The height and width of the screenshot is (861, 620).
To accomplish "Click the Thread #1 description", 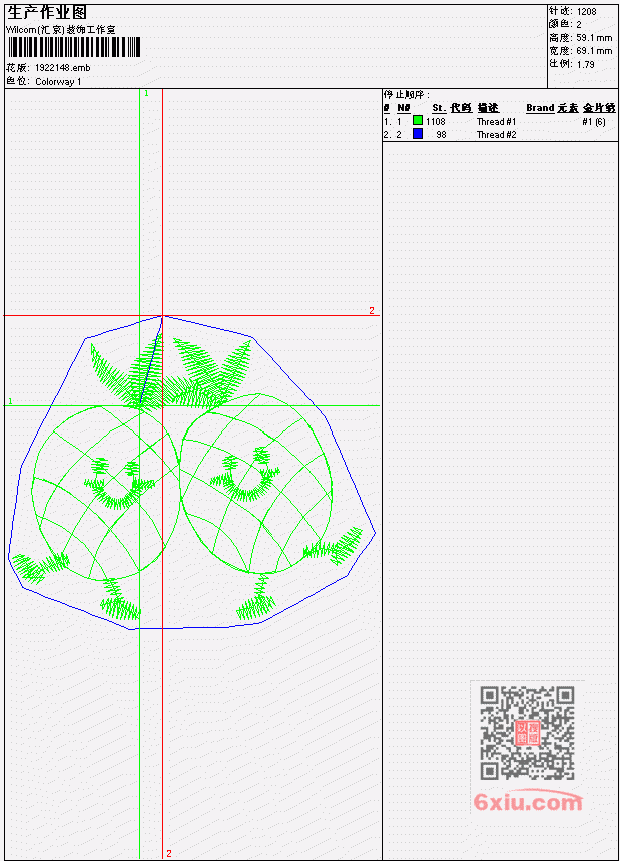I will click(x=496, y=121).
